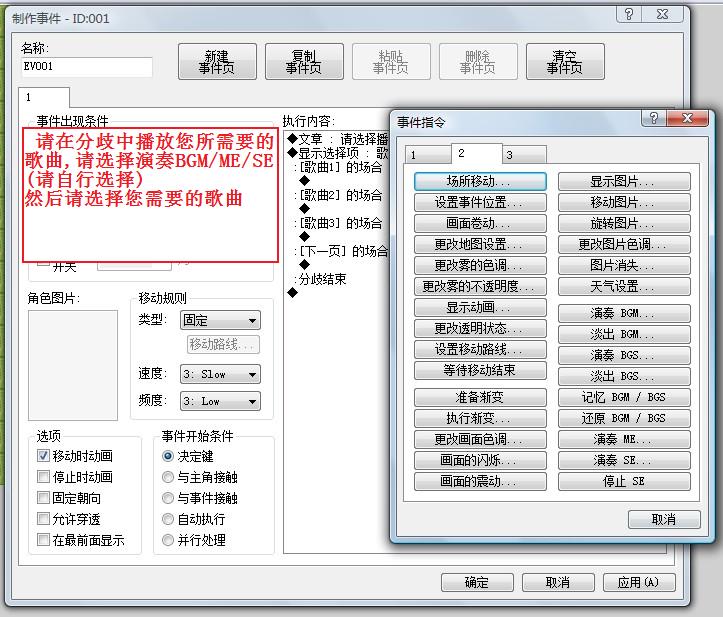Click 天气设置 command button
This screenshot has height=617, width=723.
[624, 286]
